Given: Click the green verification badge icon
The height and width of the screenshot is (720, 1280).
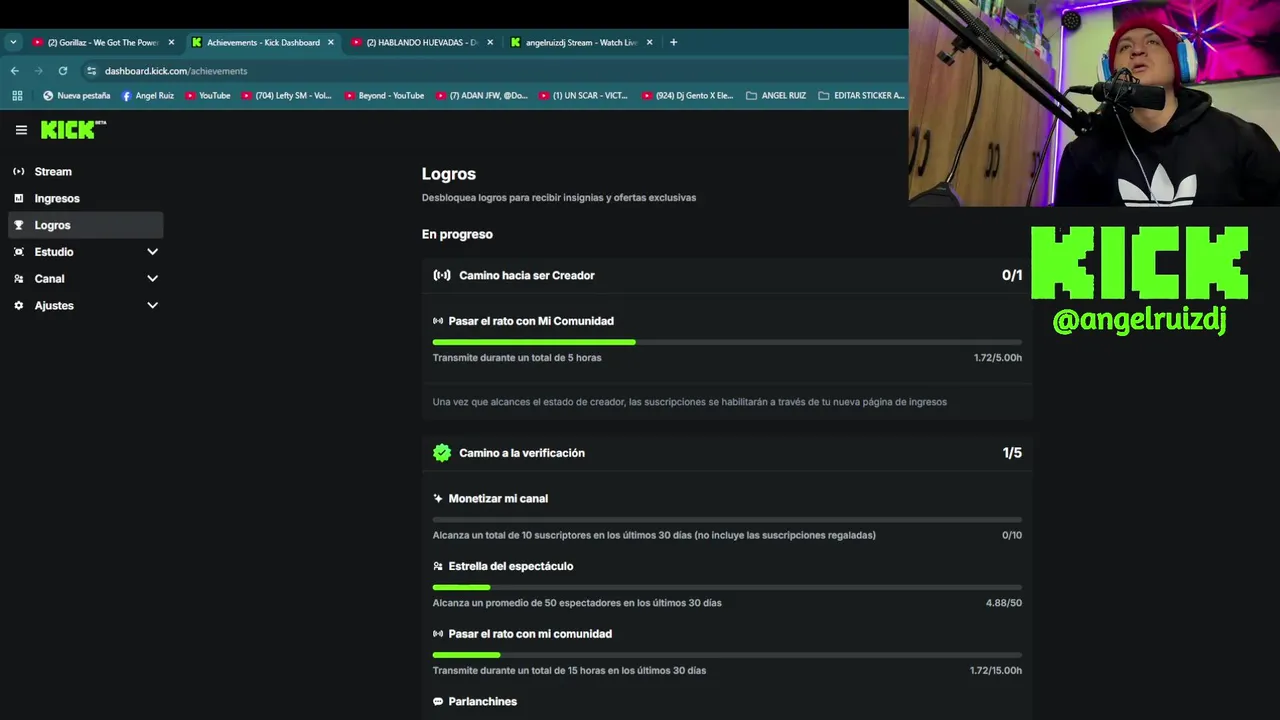Looking at the screenshot, I should (442, 453).
